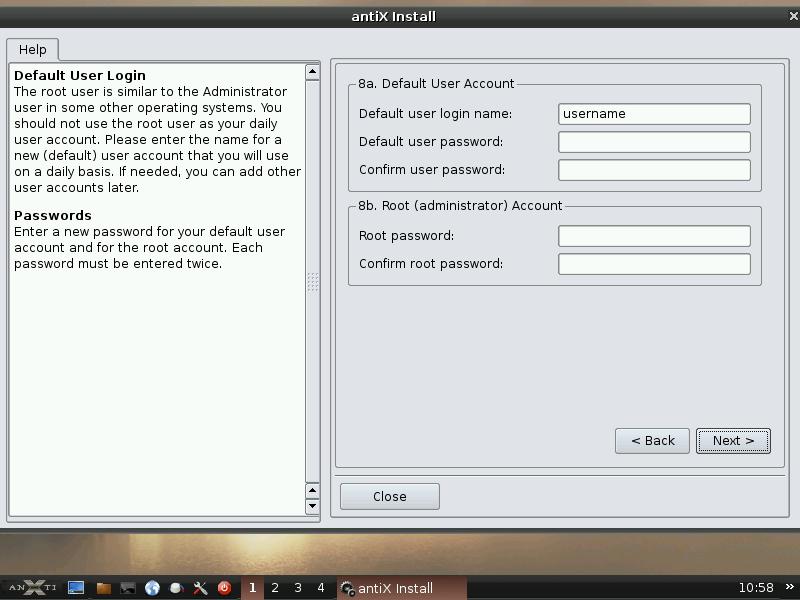The width and height of the screenshot is (800, 600).
Task: Launch the terminal icon in taskbar
Action: pos(128,588)
